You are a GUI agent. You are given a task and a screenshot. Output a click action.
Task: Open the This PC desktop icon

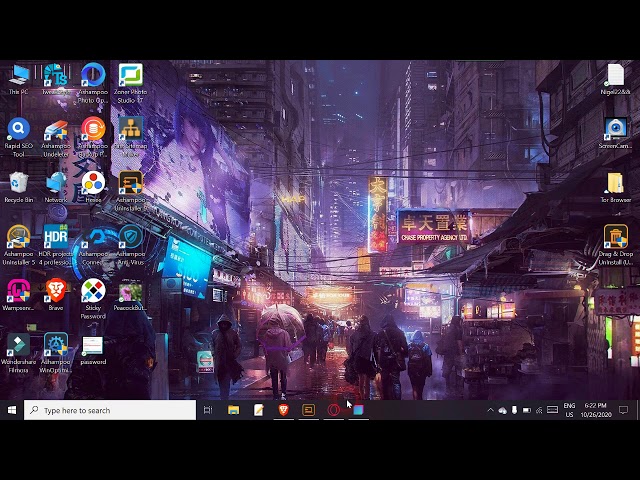(x=18, y=76)
